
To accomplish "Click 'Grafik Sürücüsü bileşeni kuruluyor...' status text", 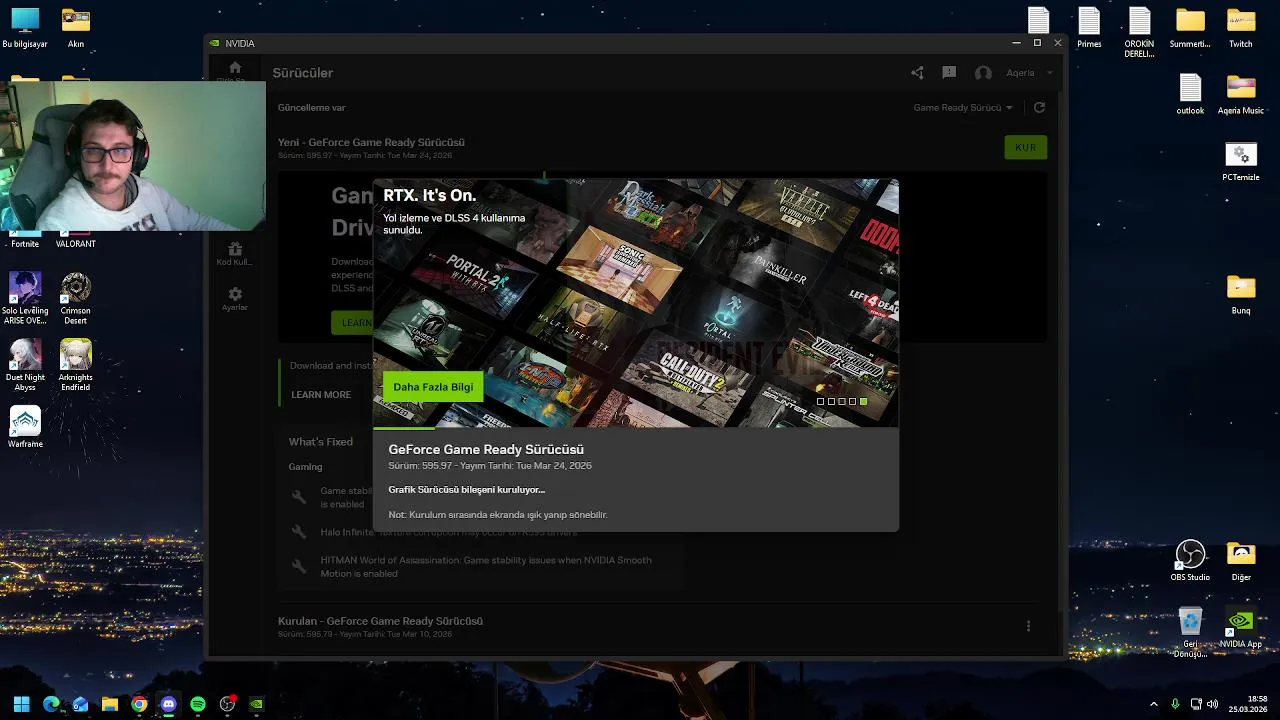I will 467,490.
